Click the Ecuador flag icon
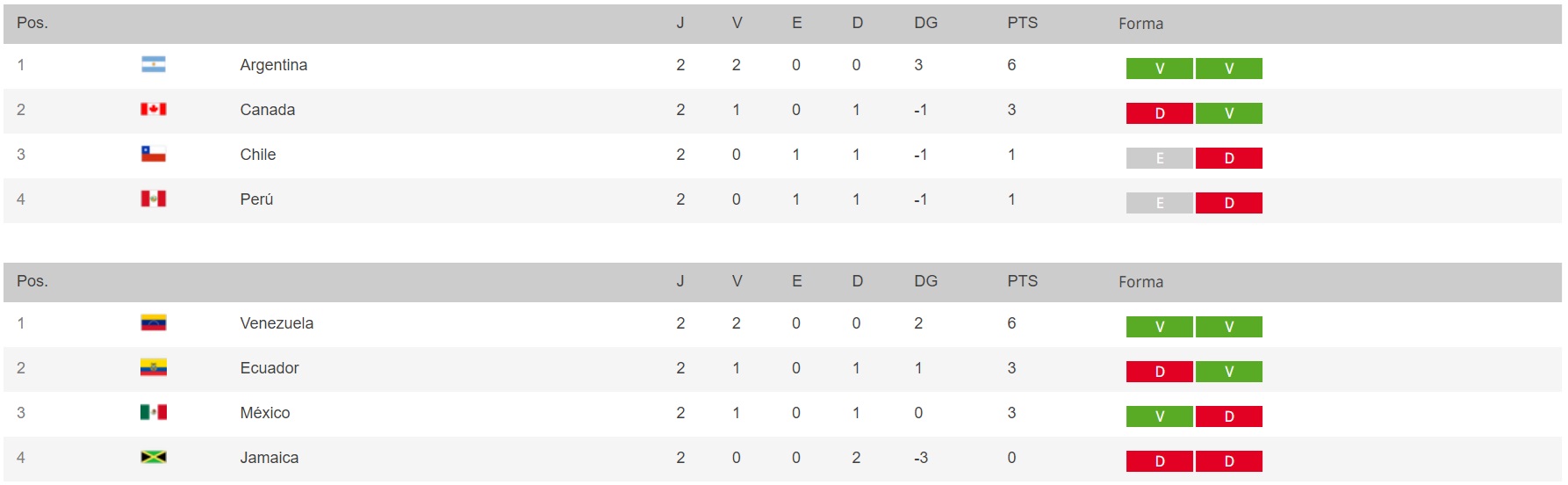Screen dimensions: 1568x485 [154, 367]
